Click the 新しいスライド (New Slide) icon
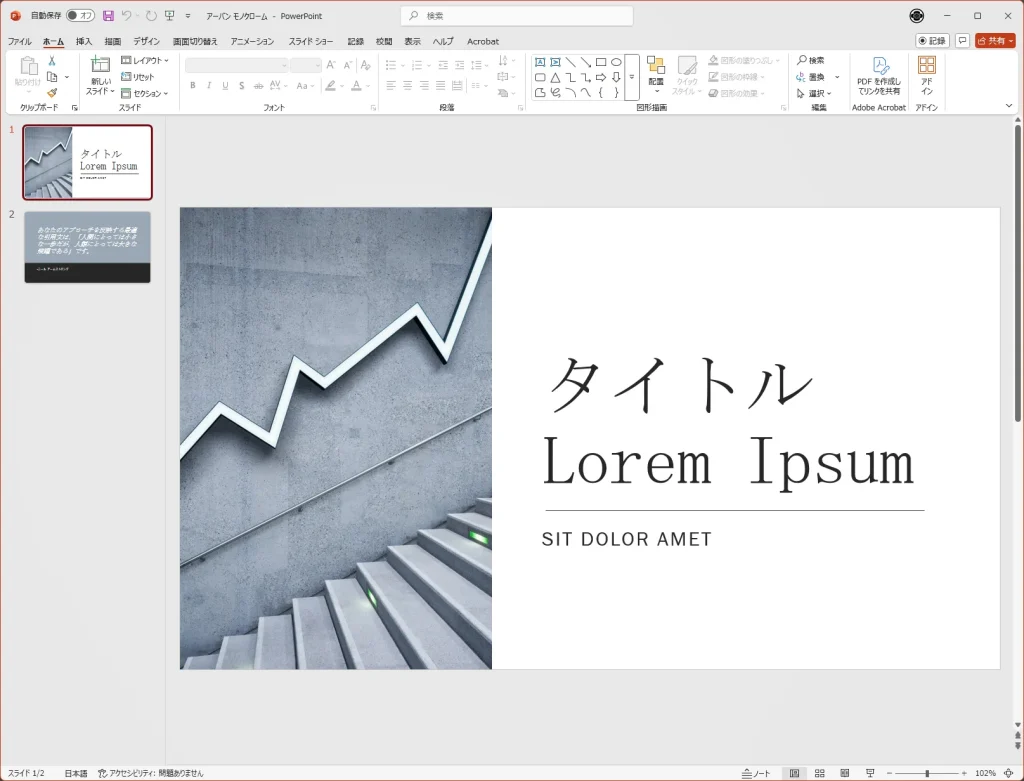The height and width of the screenshot is (781, 1024). (100, 65)
